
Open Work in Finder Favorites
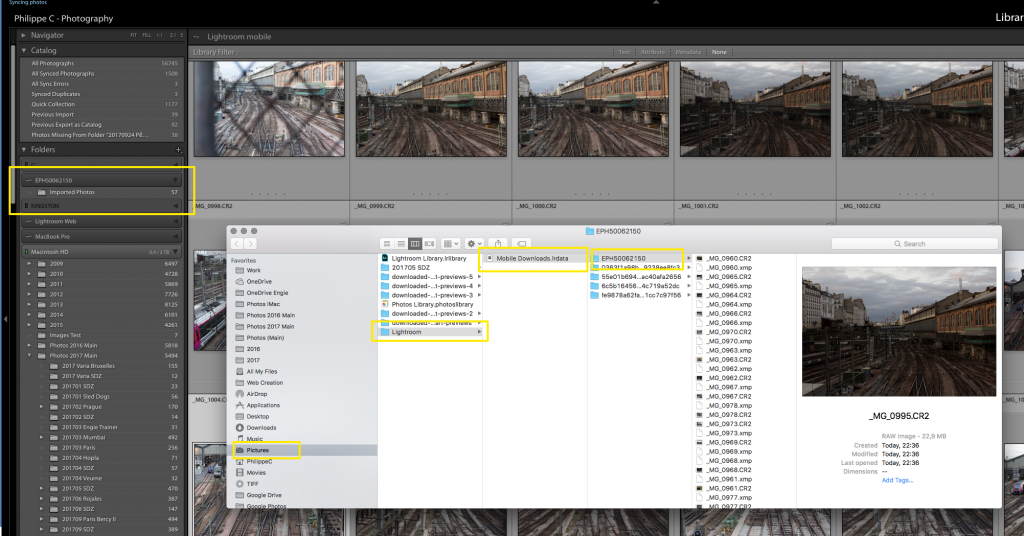pyautogui.click(x=253, y=270)
